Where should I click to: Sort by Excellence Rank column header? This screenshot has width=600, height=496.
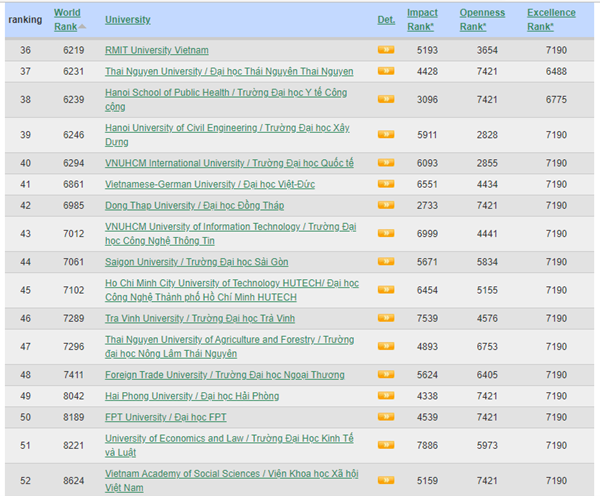click(551, 20)
